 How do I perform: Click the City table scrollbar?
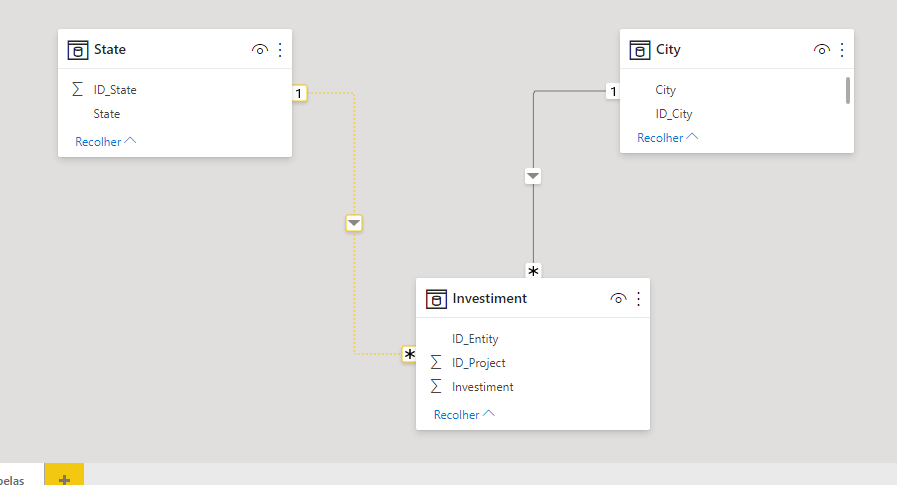(848, 90)
